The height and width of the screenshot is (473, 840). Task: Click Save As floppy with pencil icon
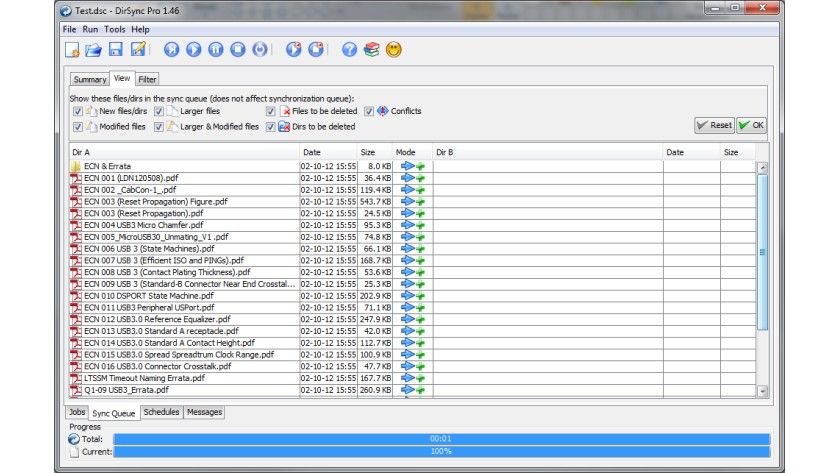[x=138, y=49]
